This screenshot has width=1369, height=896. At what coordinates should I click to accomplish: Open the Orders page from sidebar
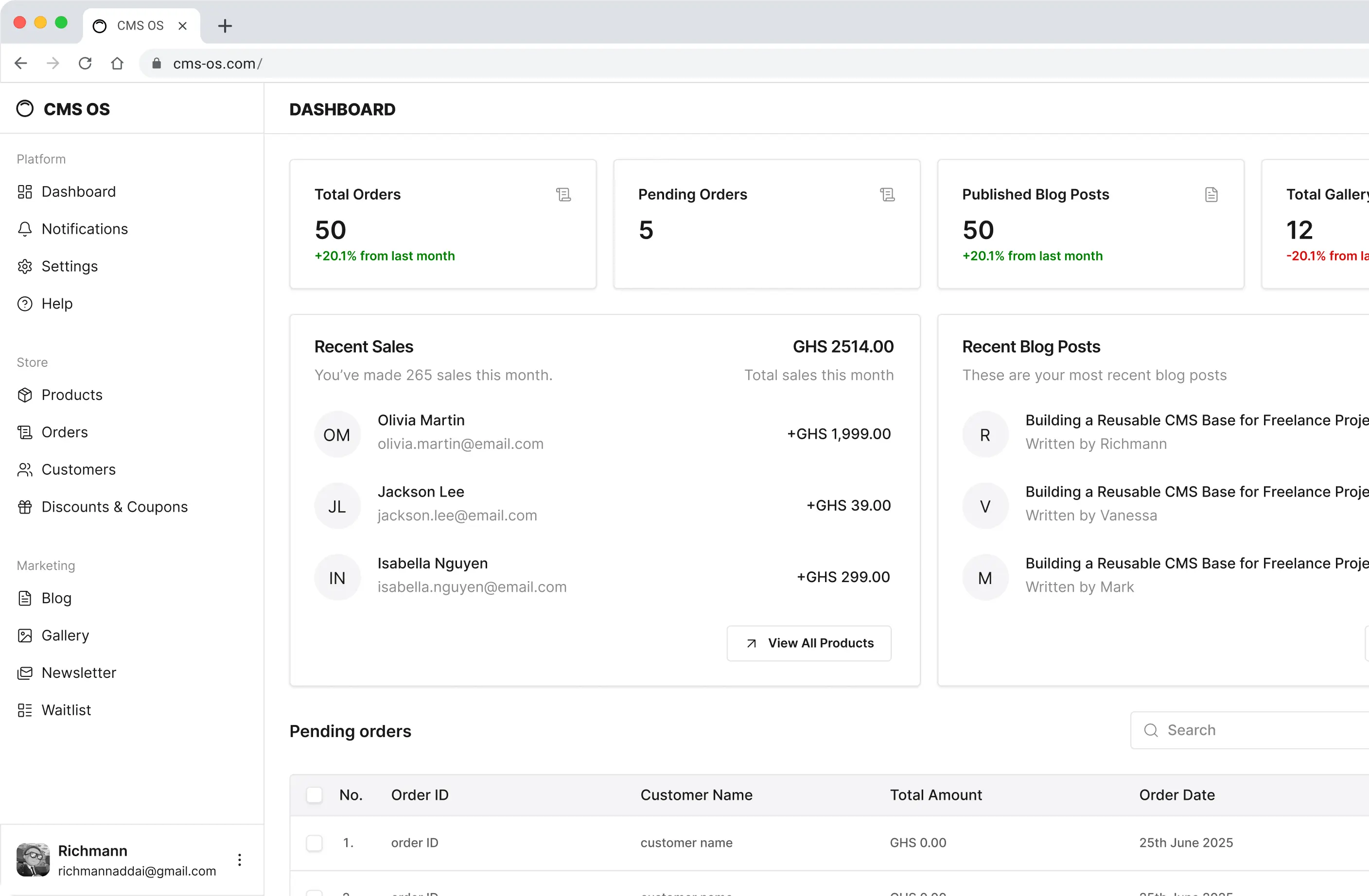[x=65, y=432]
